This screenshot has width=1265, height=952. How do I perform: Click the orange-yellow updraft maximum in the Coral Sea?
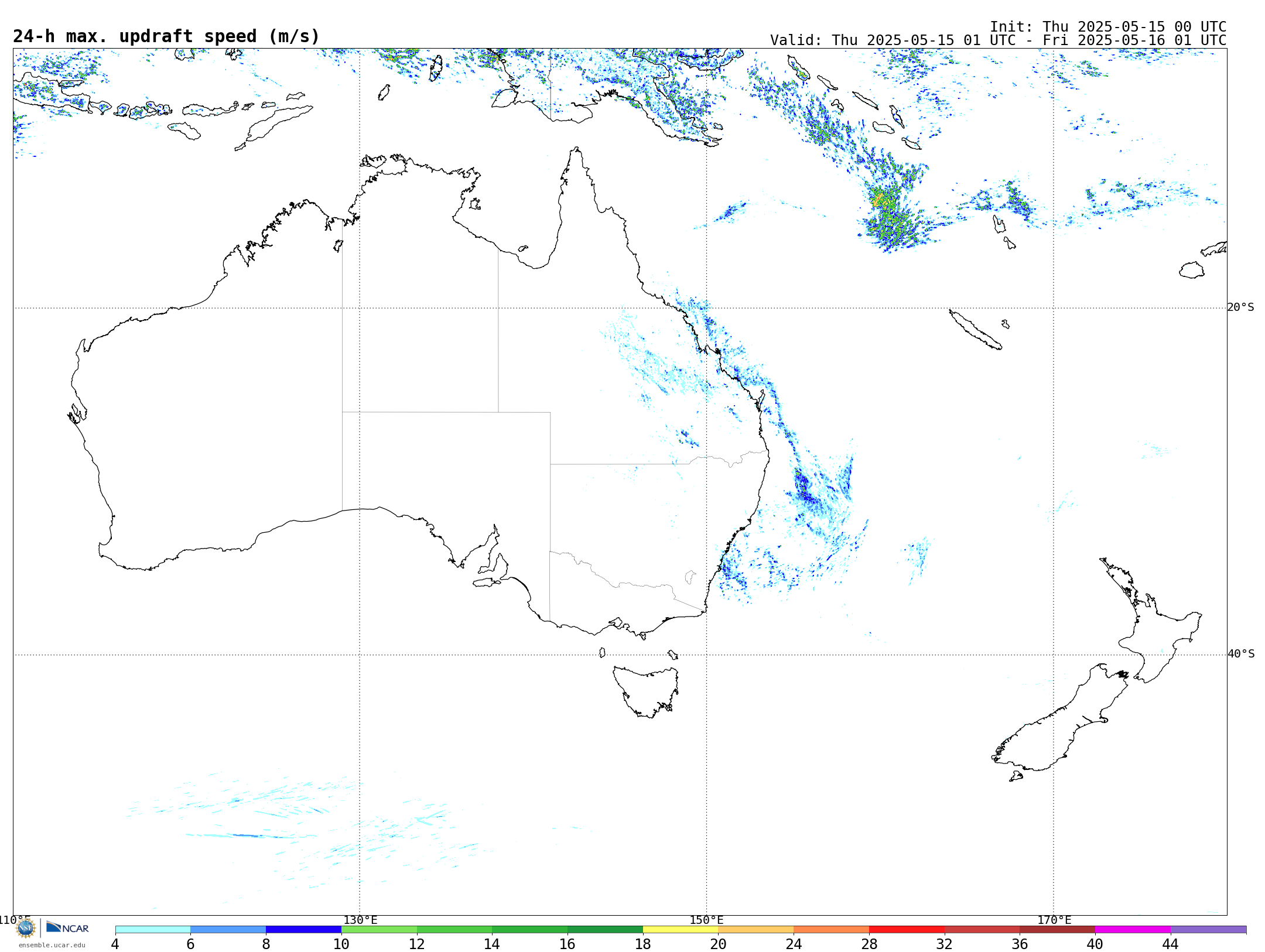coord(880,199)
